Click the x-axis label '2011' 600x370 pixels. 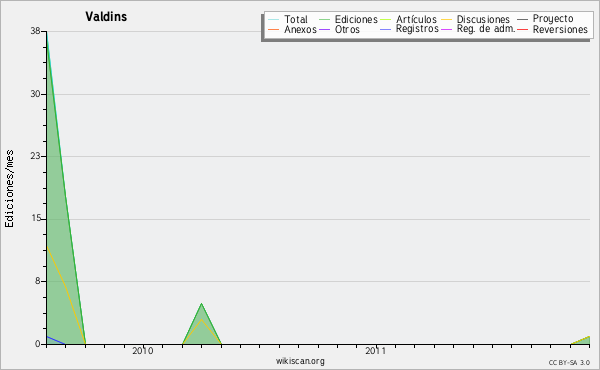pos(375,351)
